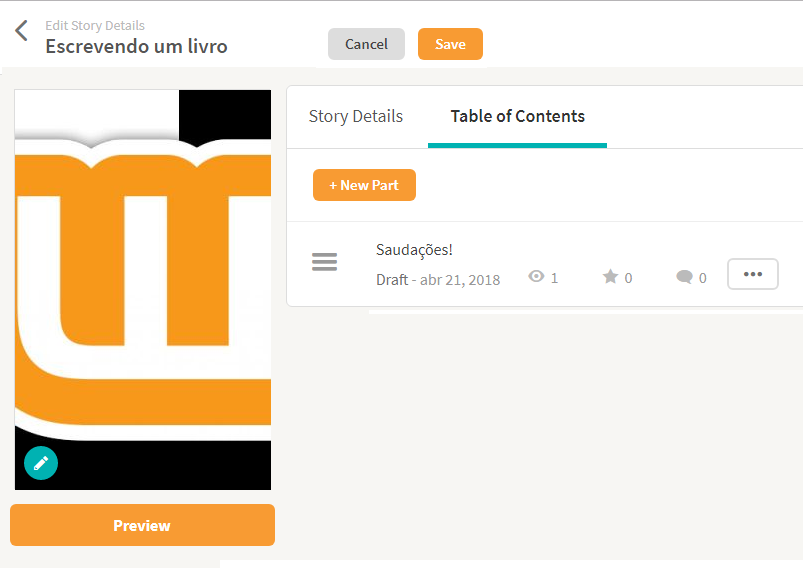Click the teal pencil edit cover icon

41,463
